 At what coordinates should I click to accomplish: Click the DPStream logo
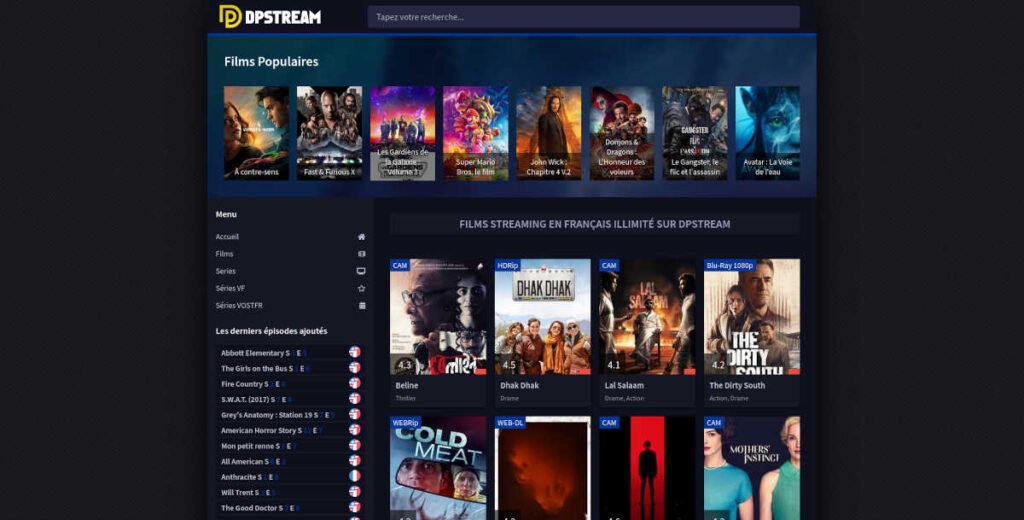pyautogui.click(x=270, y=16)
